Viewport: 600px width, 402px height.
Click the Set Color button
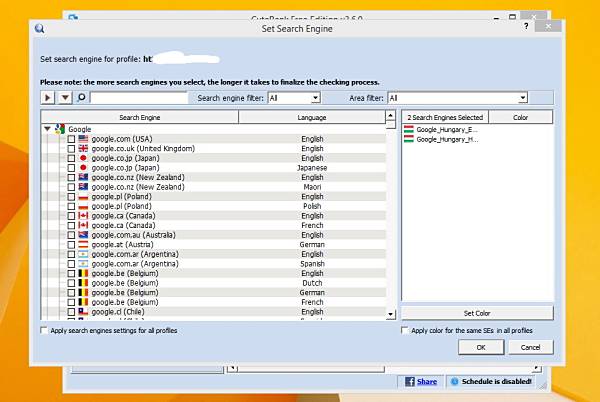[x=477, y=313]
